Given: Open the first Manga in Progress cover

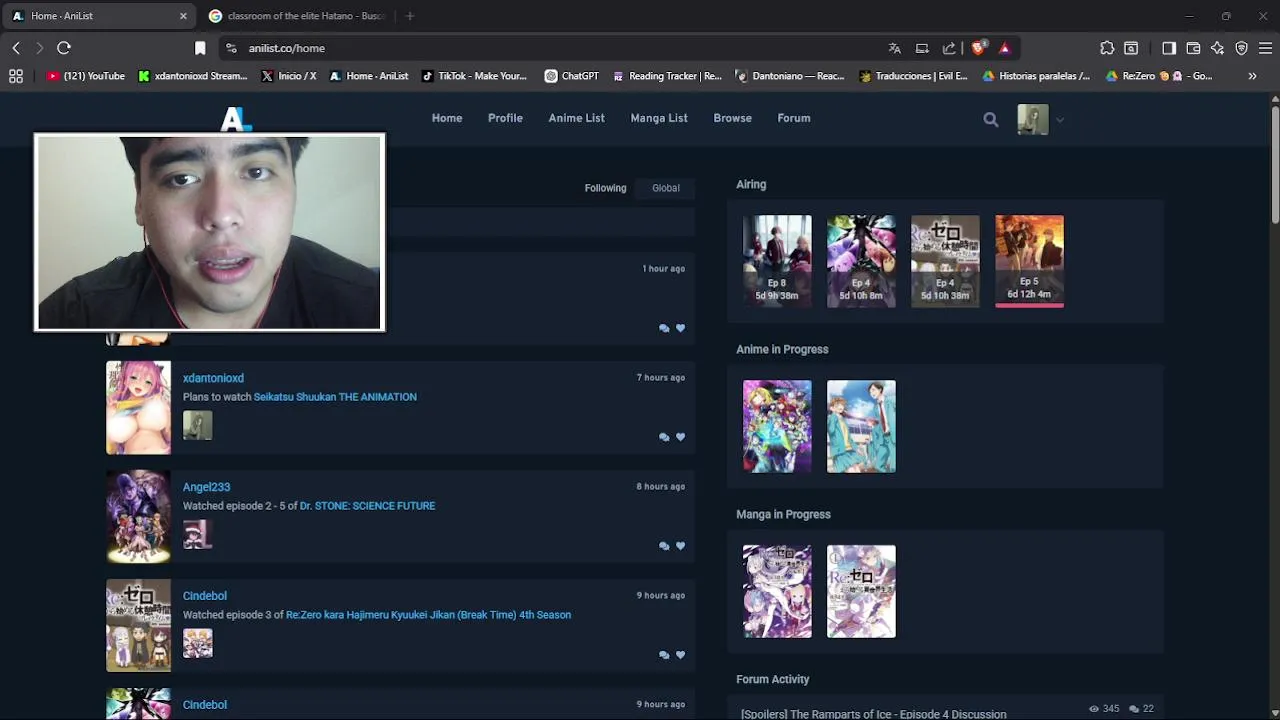Looking at the screenshot, I should pyautogui.click(x=777, y=591).
